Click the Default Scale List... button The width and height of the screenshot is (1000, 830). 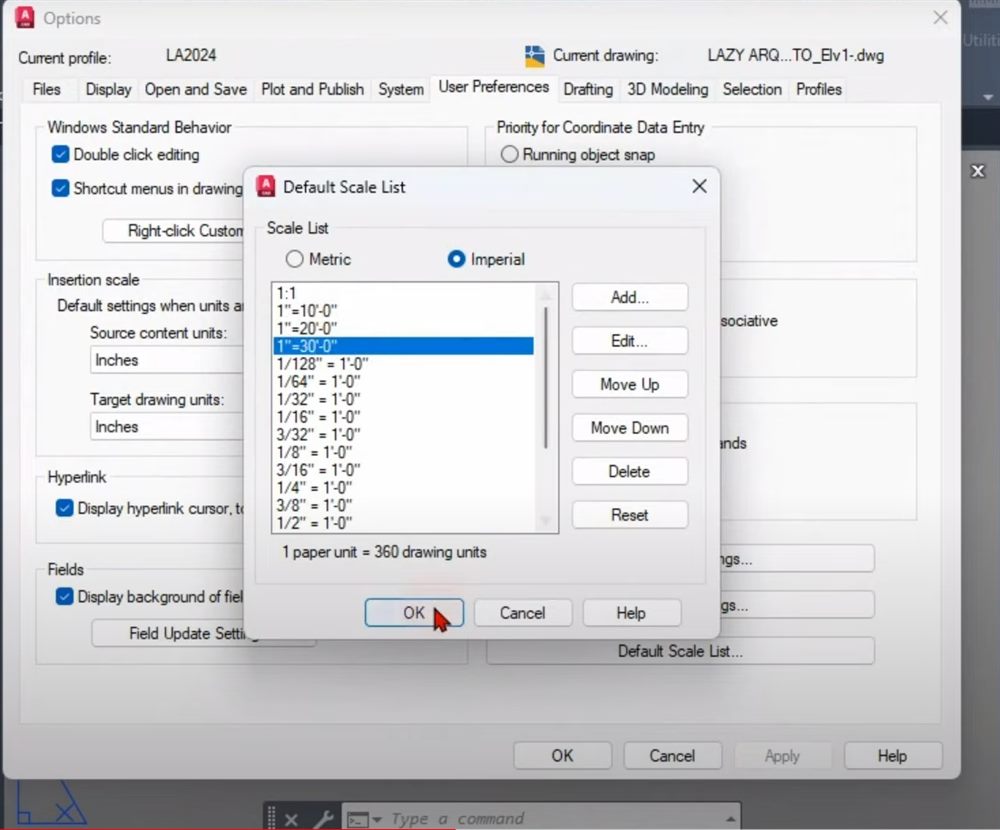click(x=680, y=651)
